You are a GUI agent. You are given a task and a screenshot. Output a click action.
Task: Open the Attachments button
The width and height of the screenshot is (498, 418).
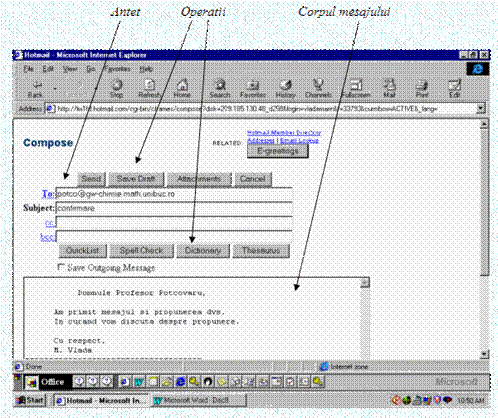pyautogui.click(x=199, y=179)
